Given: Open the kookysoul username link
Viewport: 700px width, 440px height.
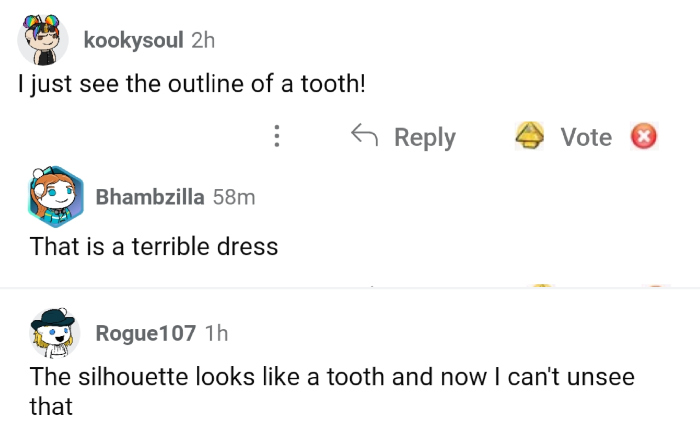Looking at the screenshot, I should click(134, 40).
